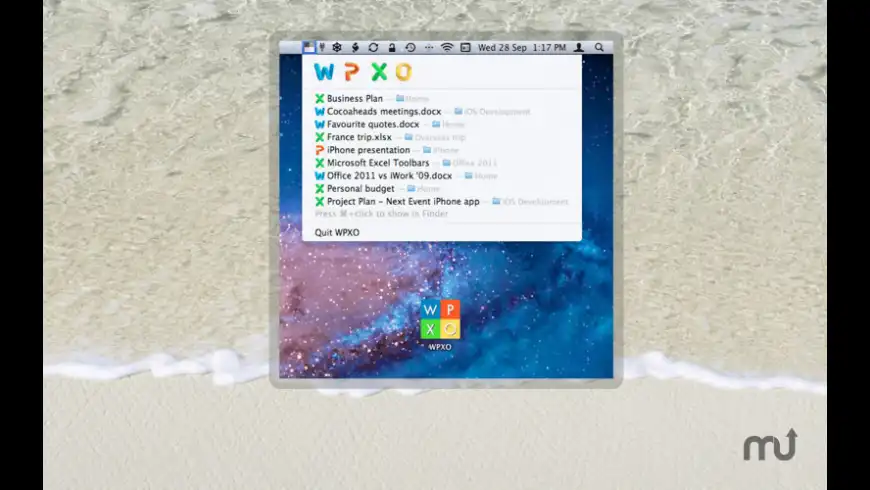Open the user account menu bar icon
This screenshot has height=490, width=870.
point(579,47)
